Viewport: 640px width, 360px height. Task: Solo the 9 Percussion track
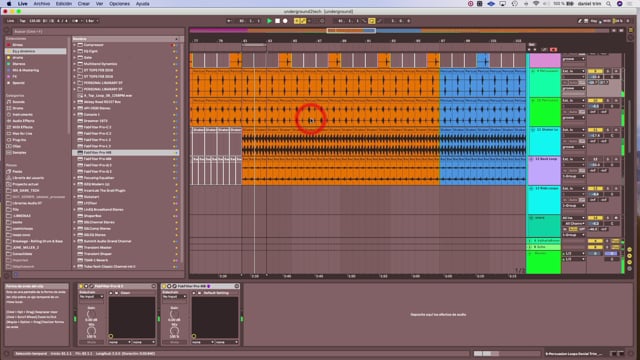[x=608, y=71]
